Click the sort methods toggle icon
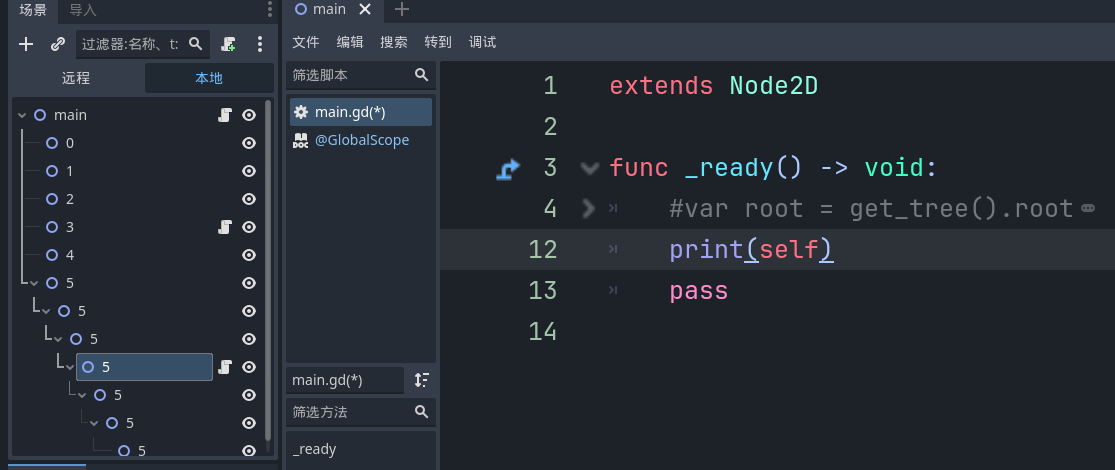 (421, 380)
